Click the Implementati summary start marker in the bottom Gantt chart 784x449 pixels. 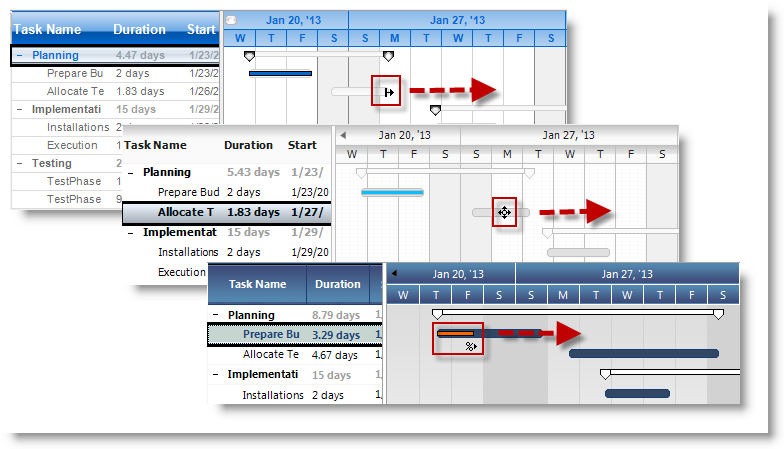(x=605, y=374)
